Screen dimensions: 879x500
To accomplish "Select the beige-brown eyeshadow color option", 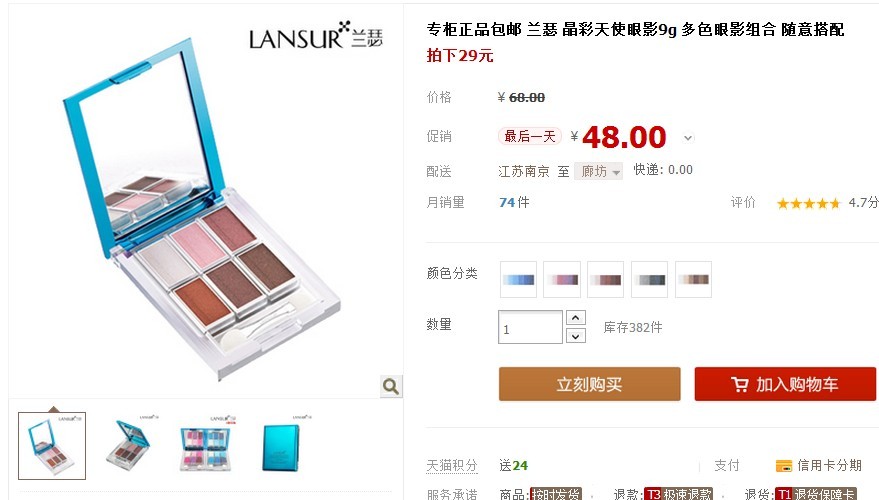I will click(x=693, y=279).
